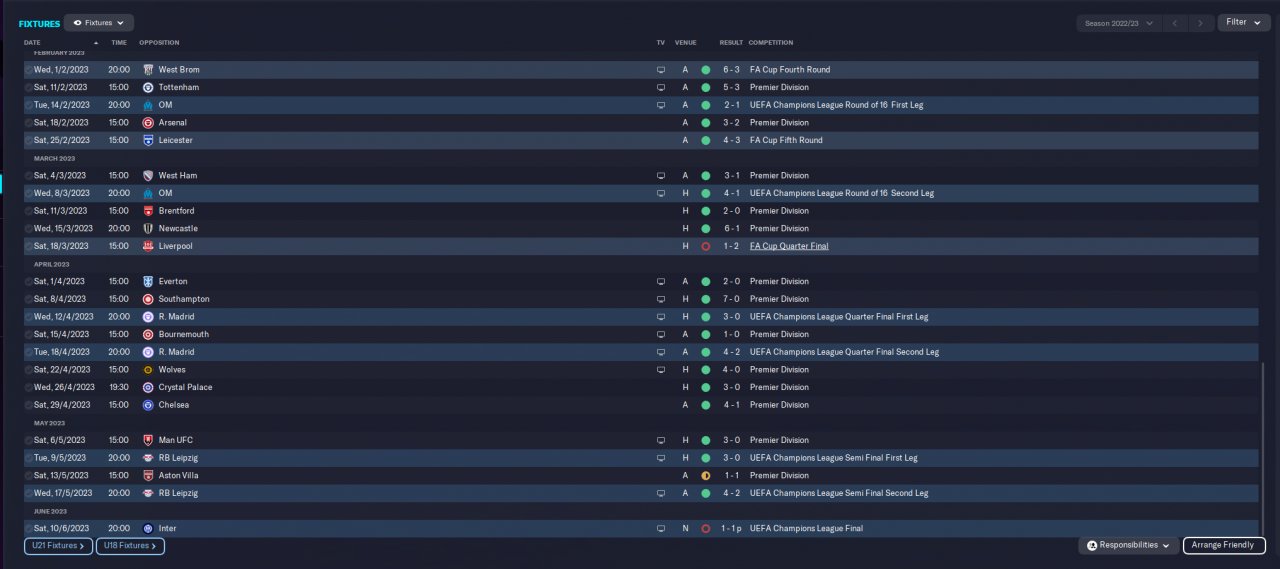Click the fixtures list vertical scrollbar
The height and width of the screenshot is (569, 1280).
1263,447
